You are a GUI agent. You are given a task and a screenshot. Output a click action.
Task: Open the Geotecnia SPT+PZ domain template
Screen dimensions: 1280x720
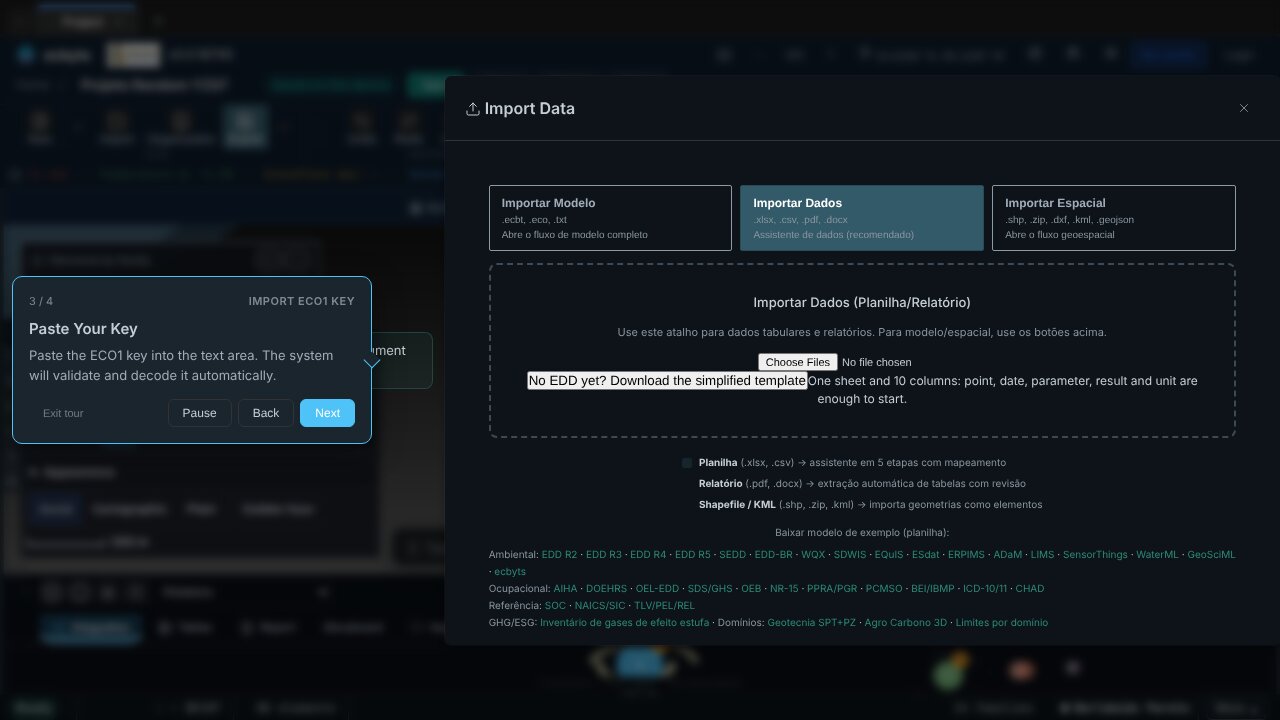click(x=812, y=622)
